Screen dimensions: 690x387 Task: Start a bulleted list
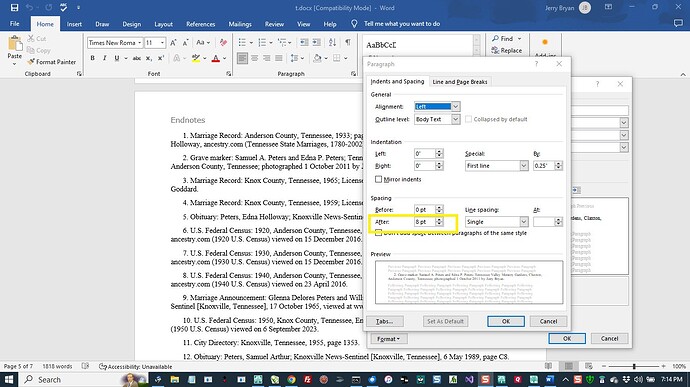242,43
